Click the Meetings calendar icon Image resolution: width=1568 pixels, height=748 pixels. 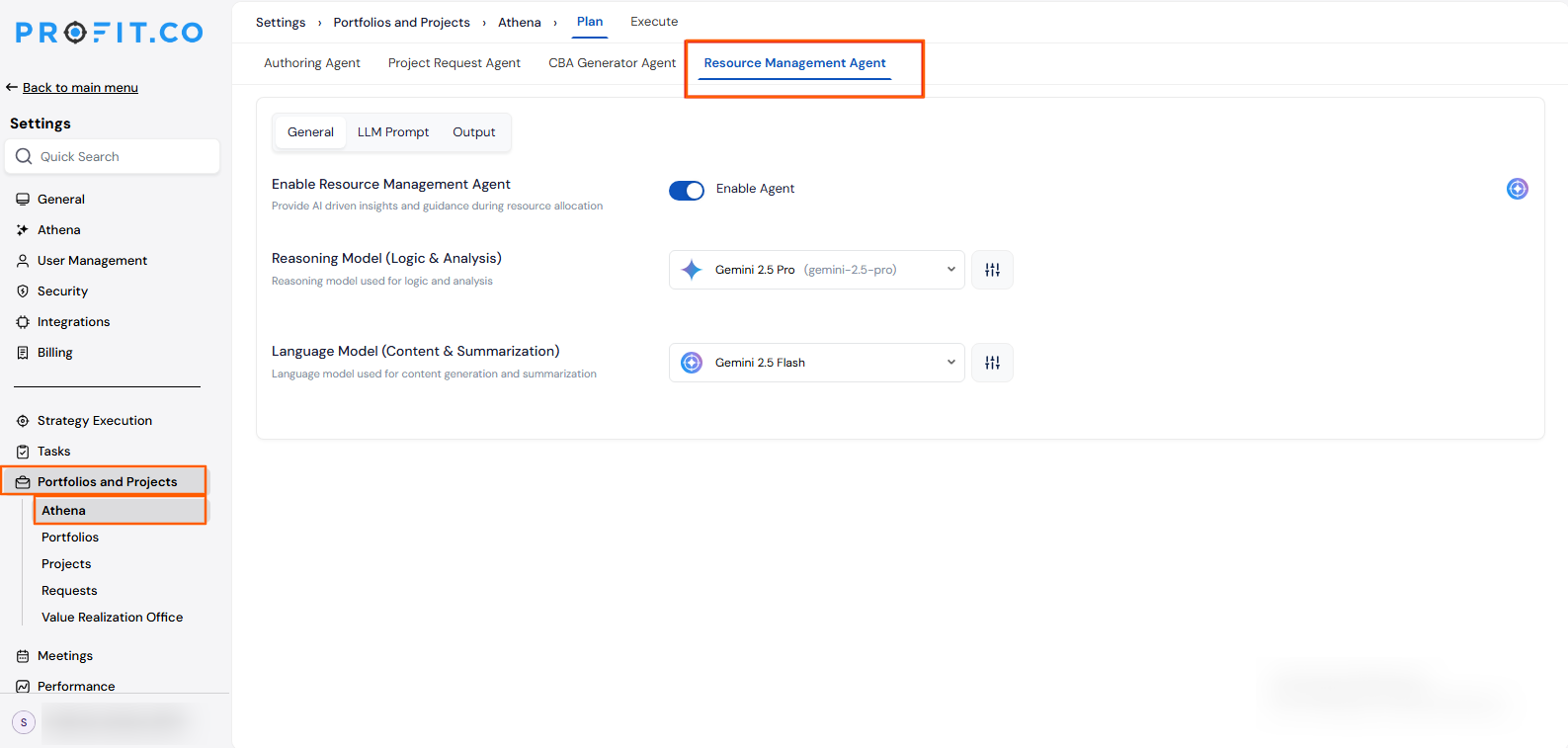click(23, 656)
